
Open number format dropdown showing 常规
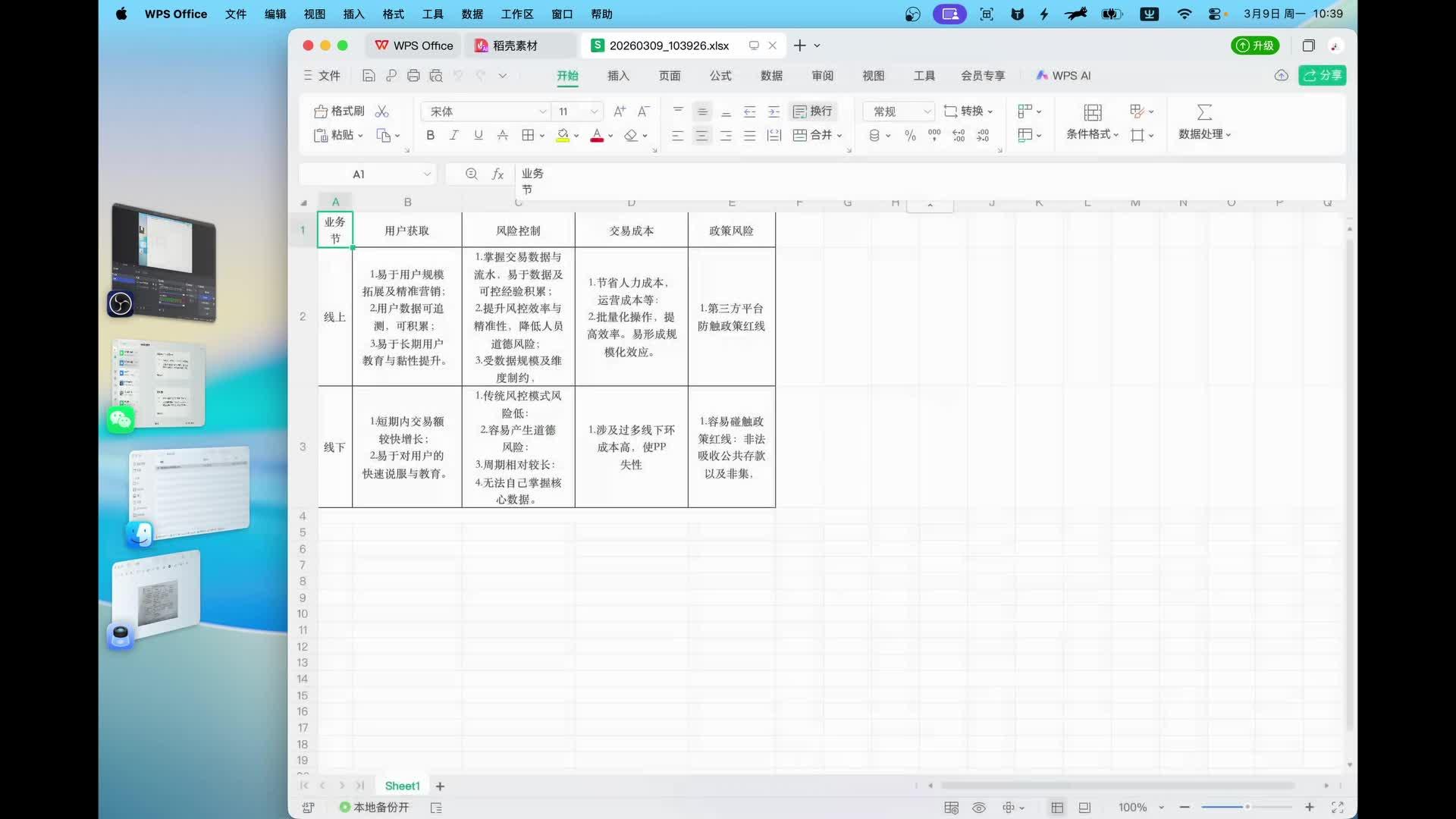pyautogui.click(x=899, y=111)
